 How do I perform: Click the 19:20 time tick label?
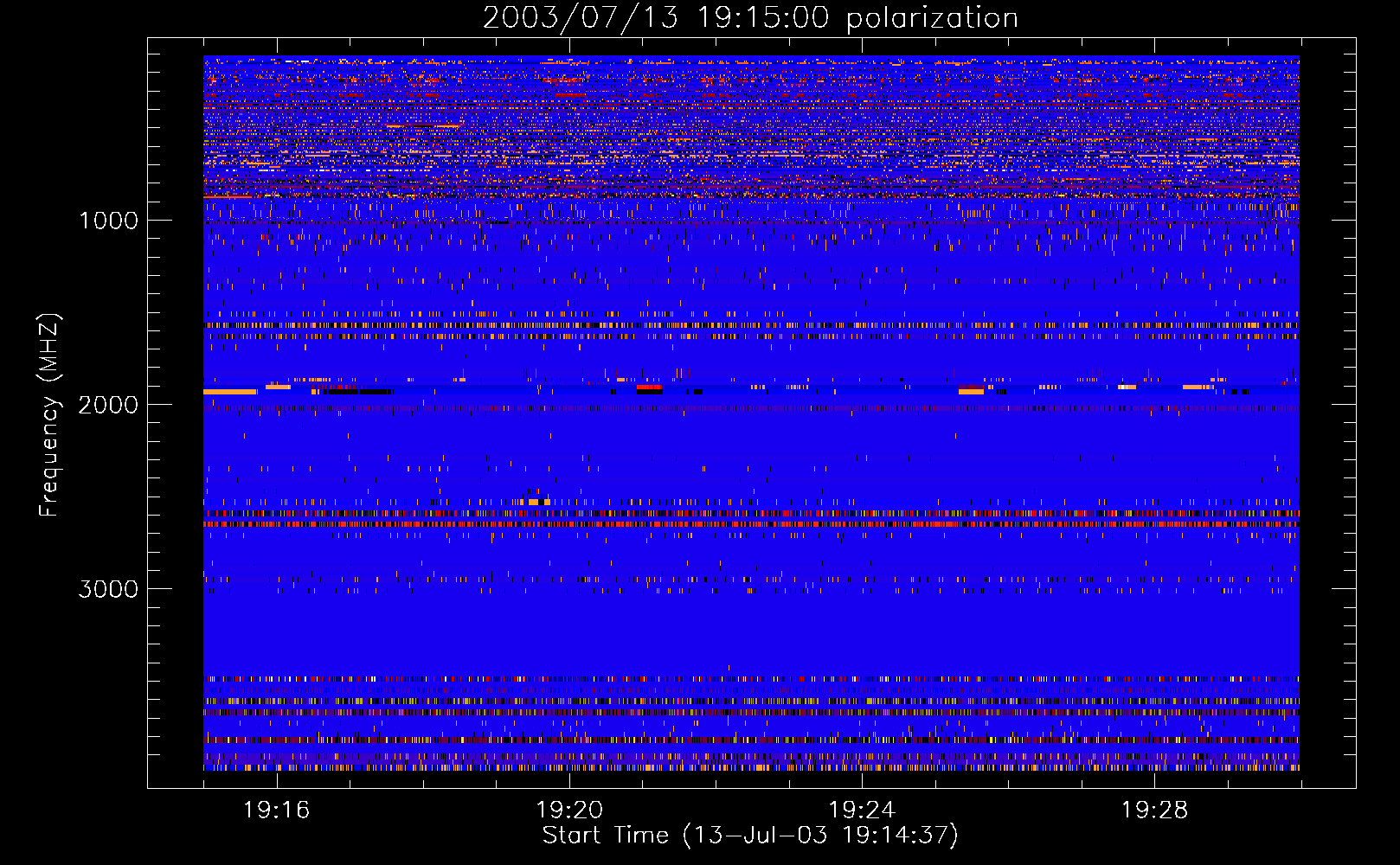(569, 811)
